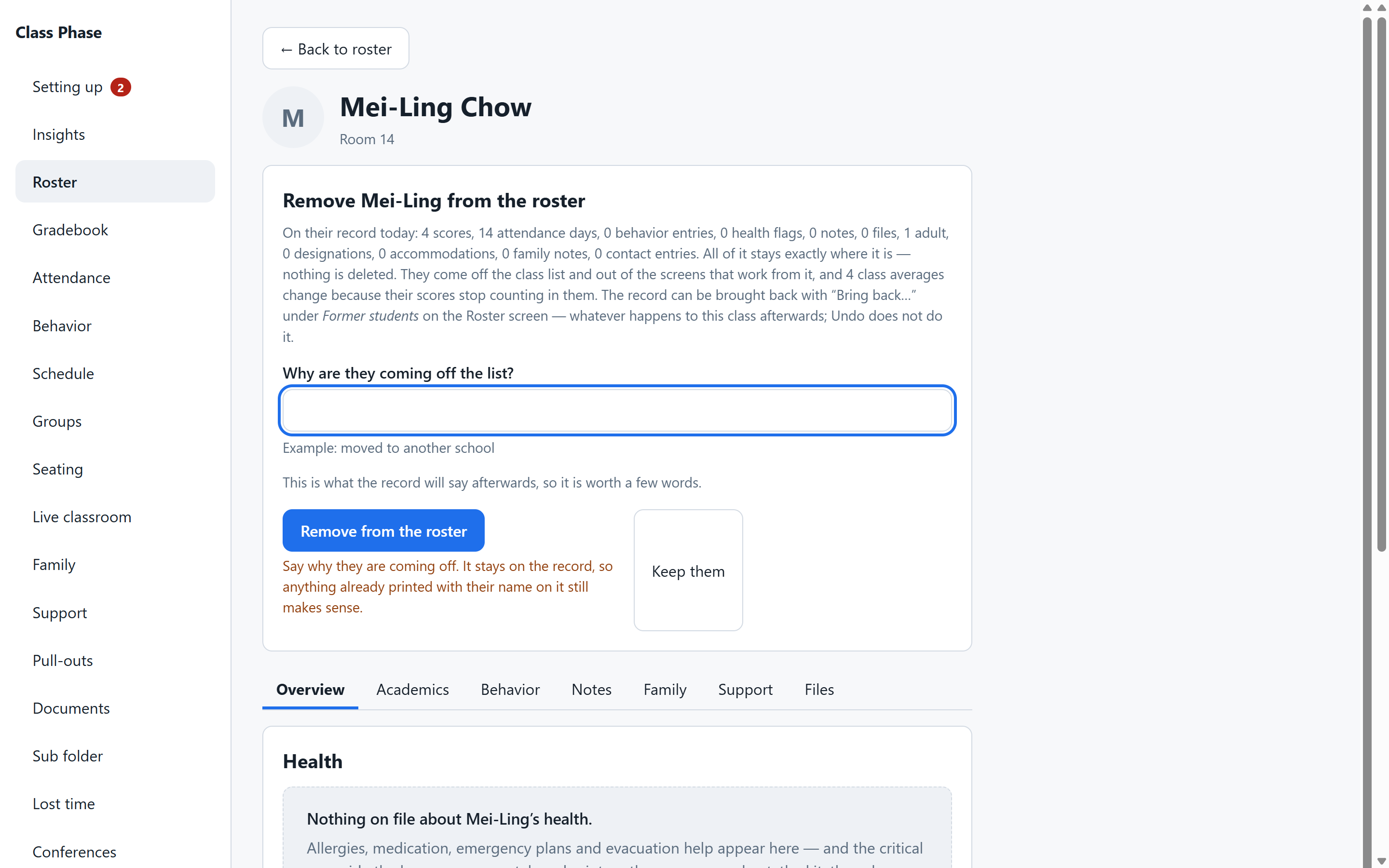The image size is (1389, 868).
Task: Open the Behavior tab in student profile
Action: tap(510, 690)
